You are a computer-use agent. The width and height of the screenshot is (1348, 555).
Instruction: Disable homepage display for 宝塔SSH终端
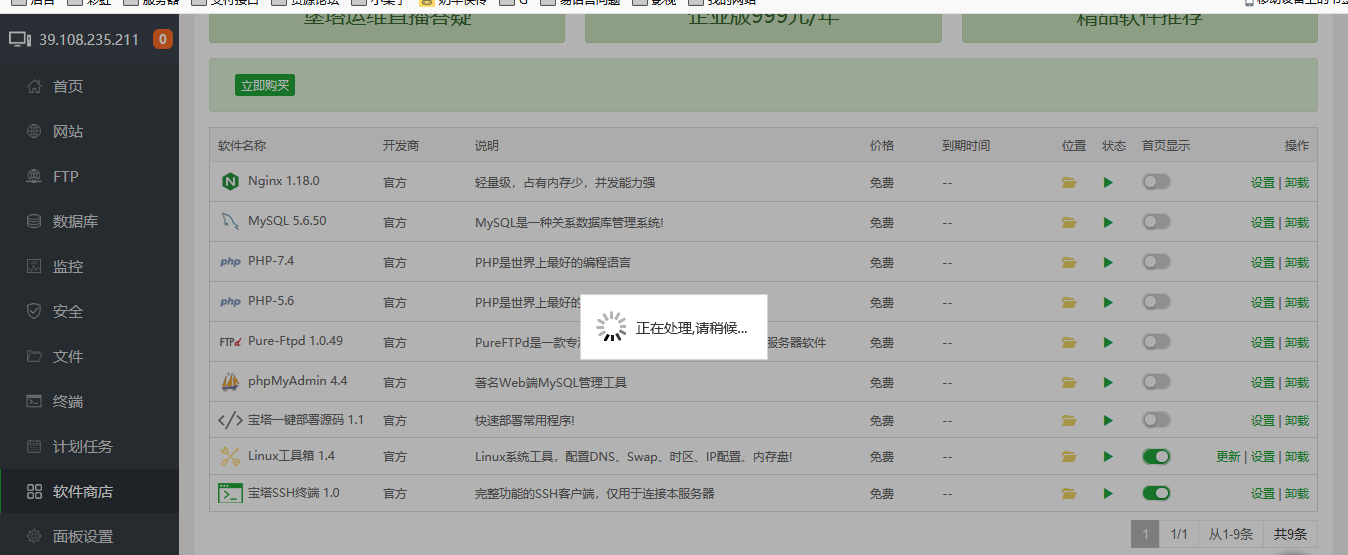coord(1156,493)
